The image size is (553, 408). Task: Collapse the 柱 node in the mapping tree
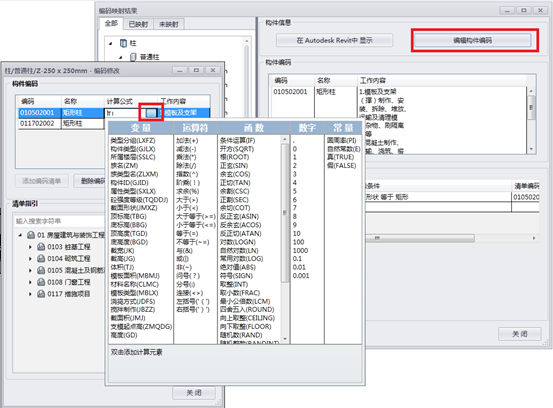coord(111,43)
